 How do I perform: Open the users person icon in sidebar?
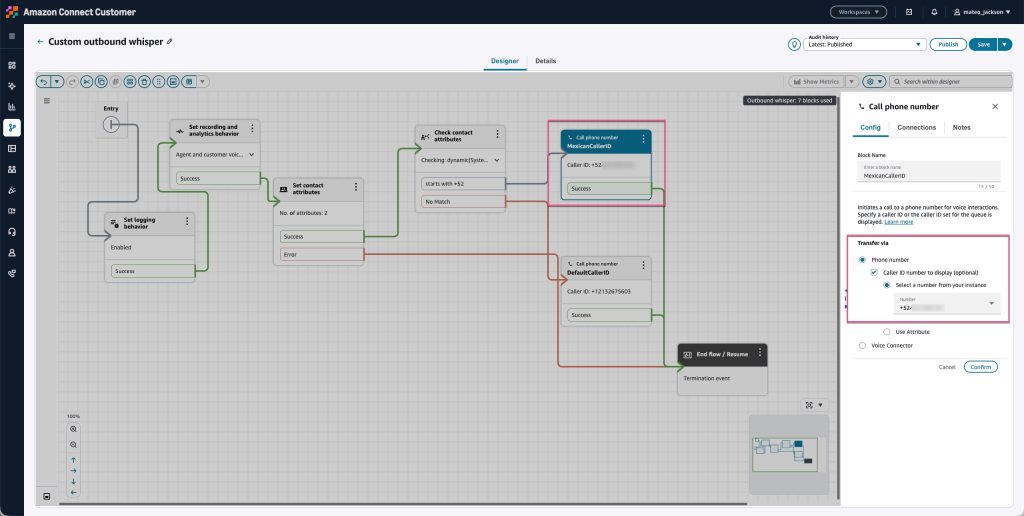(12, 253)
